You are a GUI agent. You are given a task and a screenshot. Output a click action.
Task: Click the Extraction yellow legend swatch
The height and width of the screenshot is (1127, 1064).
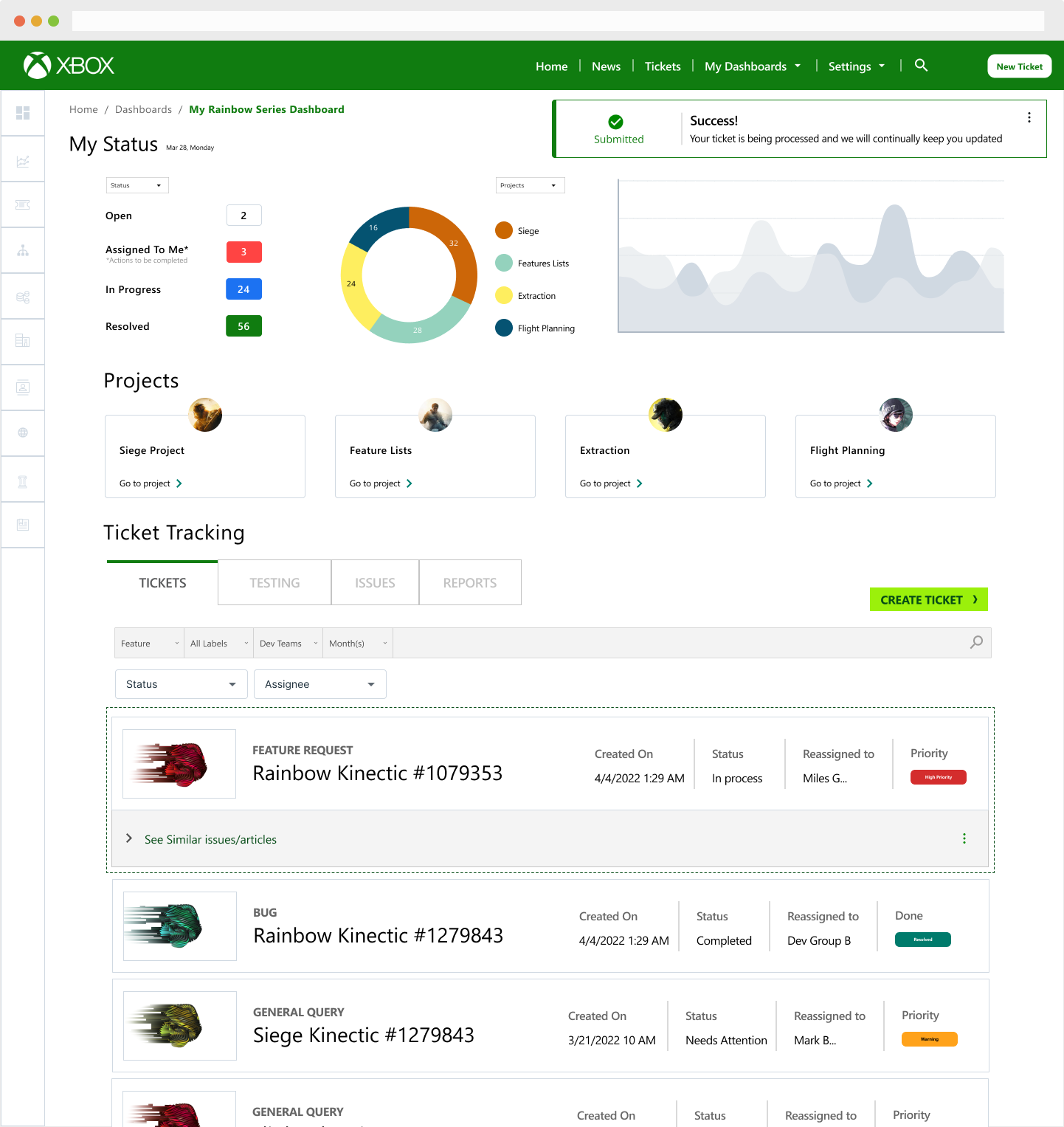point(504,295)
